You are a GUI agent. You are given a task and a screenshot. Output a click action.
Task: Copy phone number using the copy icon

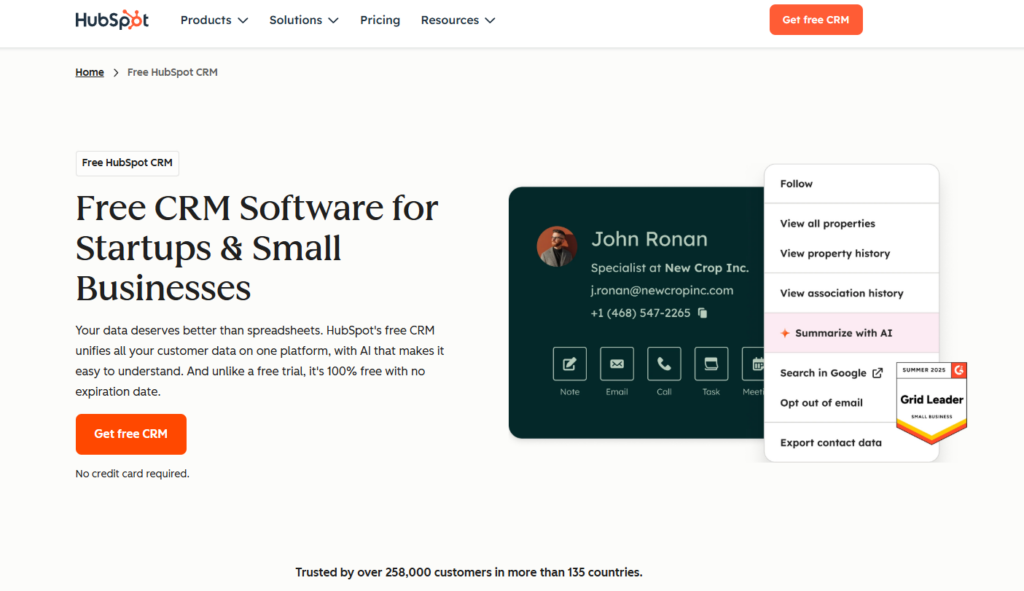[703, 313]
